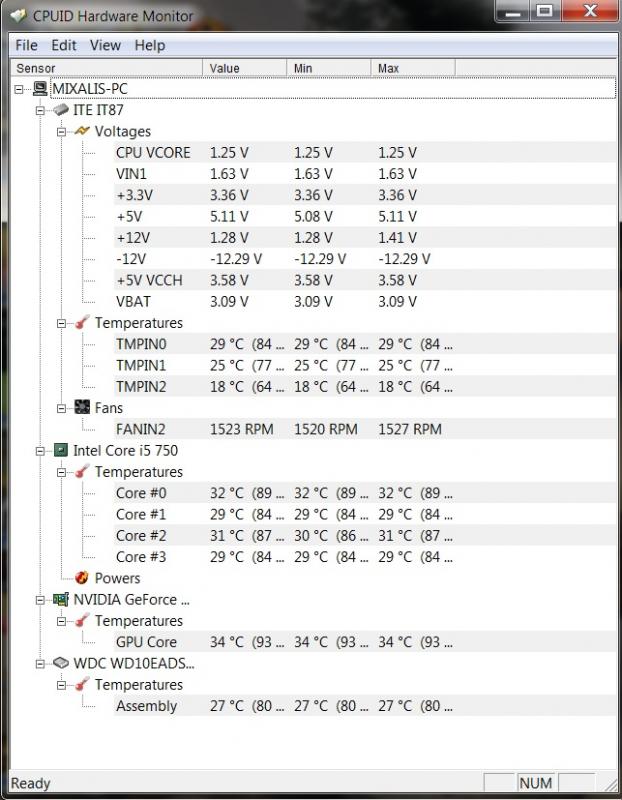The width and height of the screenshot is (622, 800).
Task: Click the Fans fan icon
Action: [x=82, y=407]
